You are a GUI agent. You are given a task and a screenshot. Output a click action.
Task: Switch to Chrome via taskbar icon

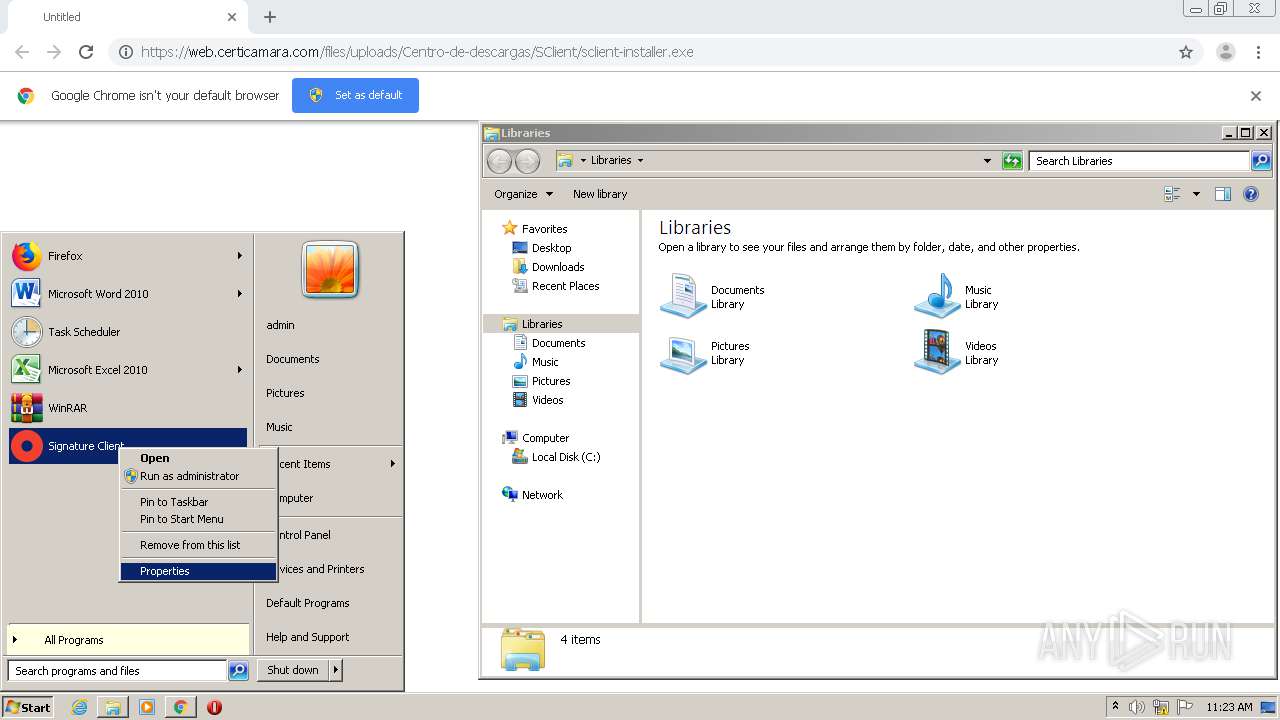[x=180, y=707]
